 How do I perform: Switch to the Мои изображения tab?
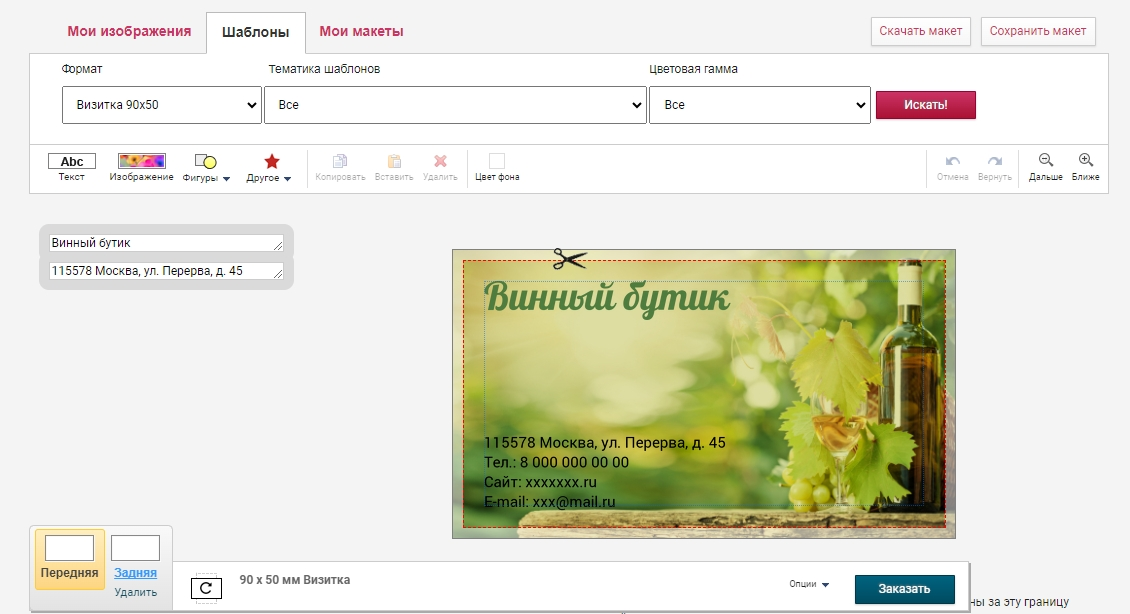point(129,32)
